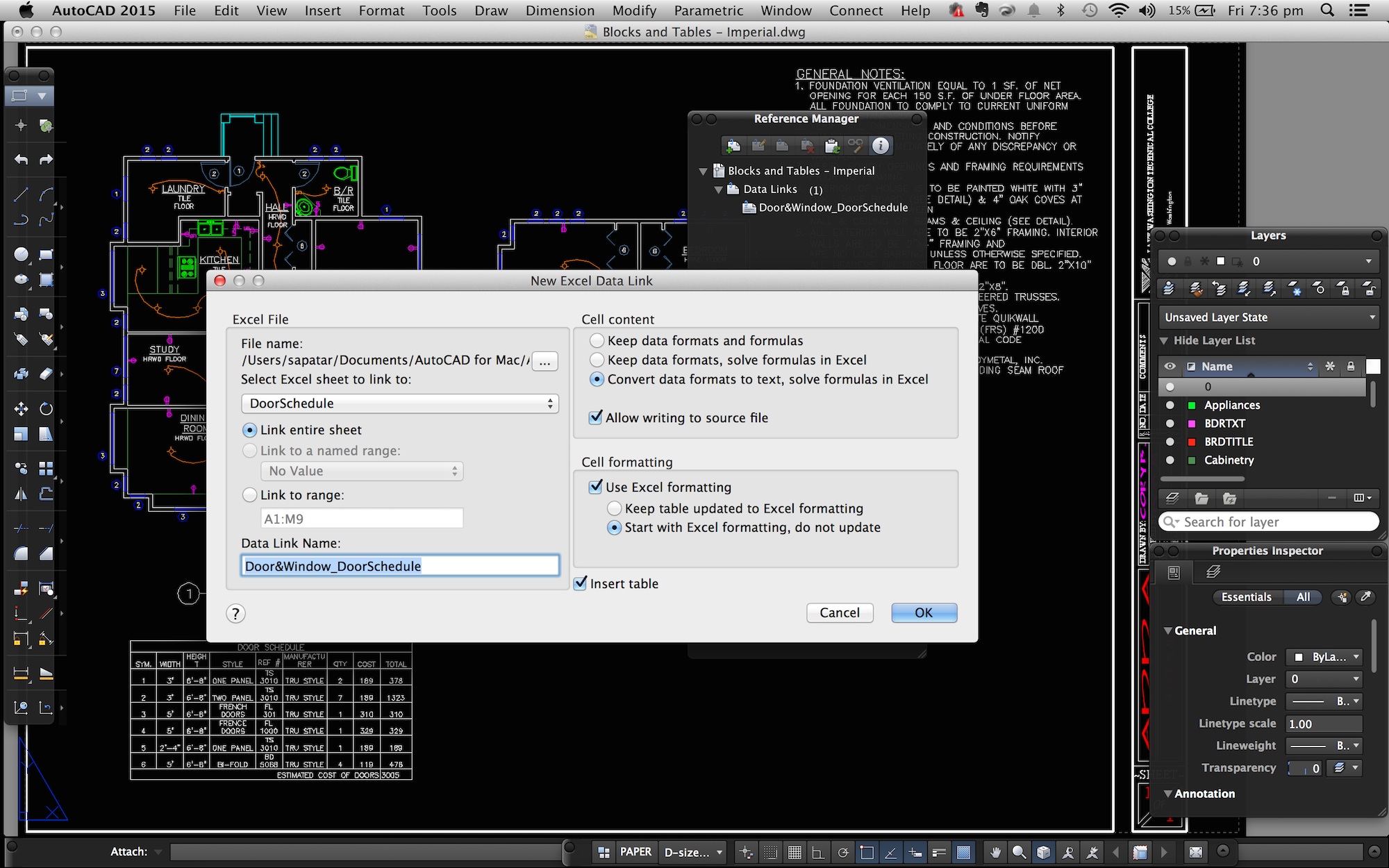Enable Keep table updated to Excel formatting
The width and height of the screenshot is (1389, 868).
point(614,507)
